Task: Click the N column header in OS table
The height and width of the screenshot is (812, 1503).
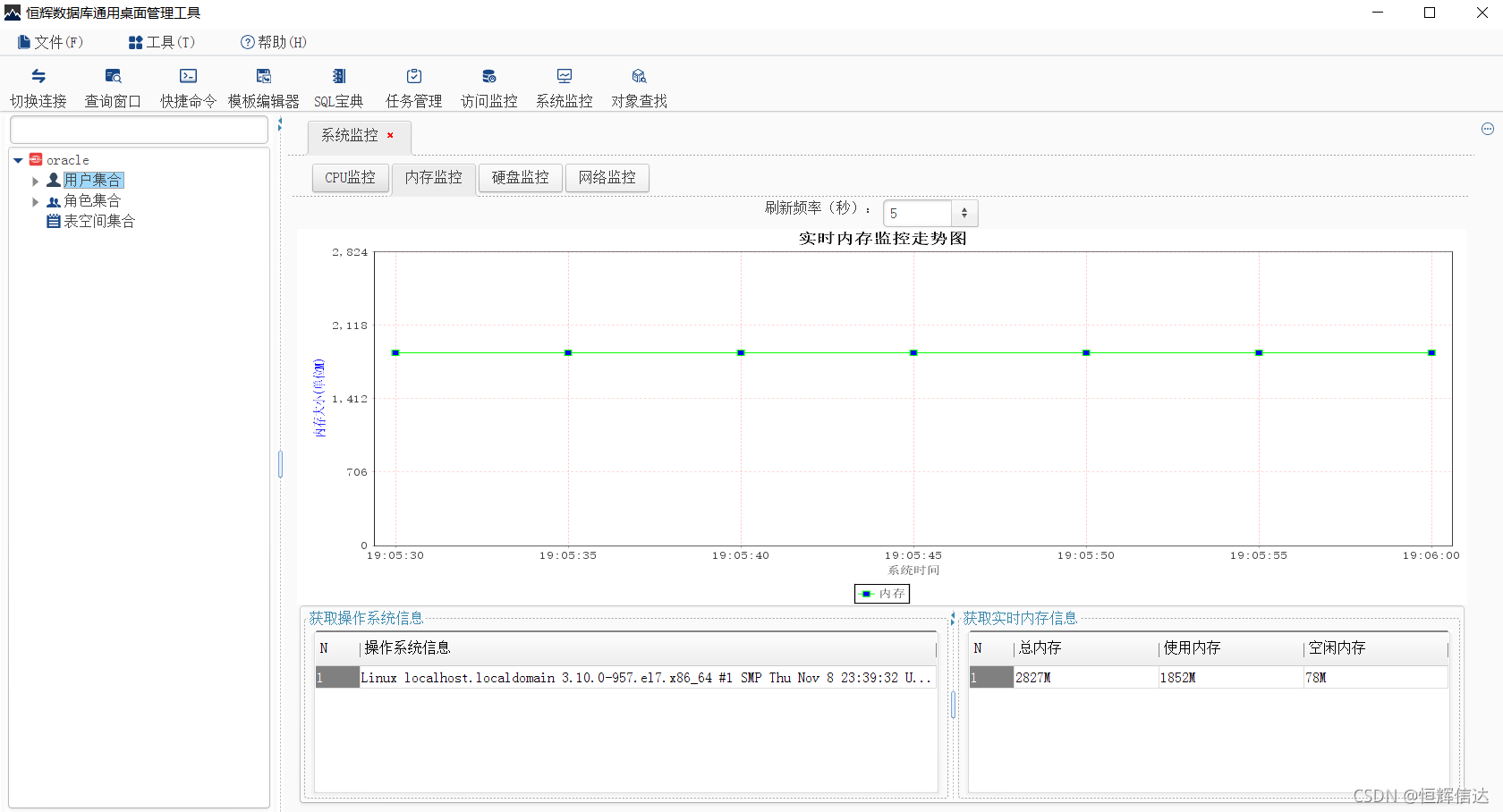Action: (337, 647)
